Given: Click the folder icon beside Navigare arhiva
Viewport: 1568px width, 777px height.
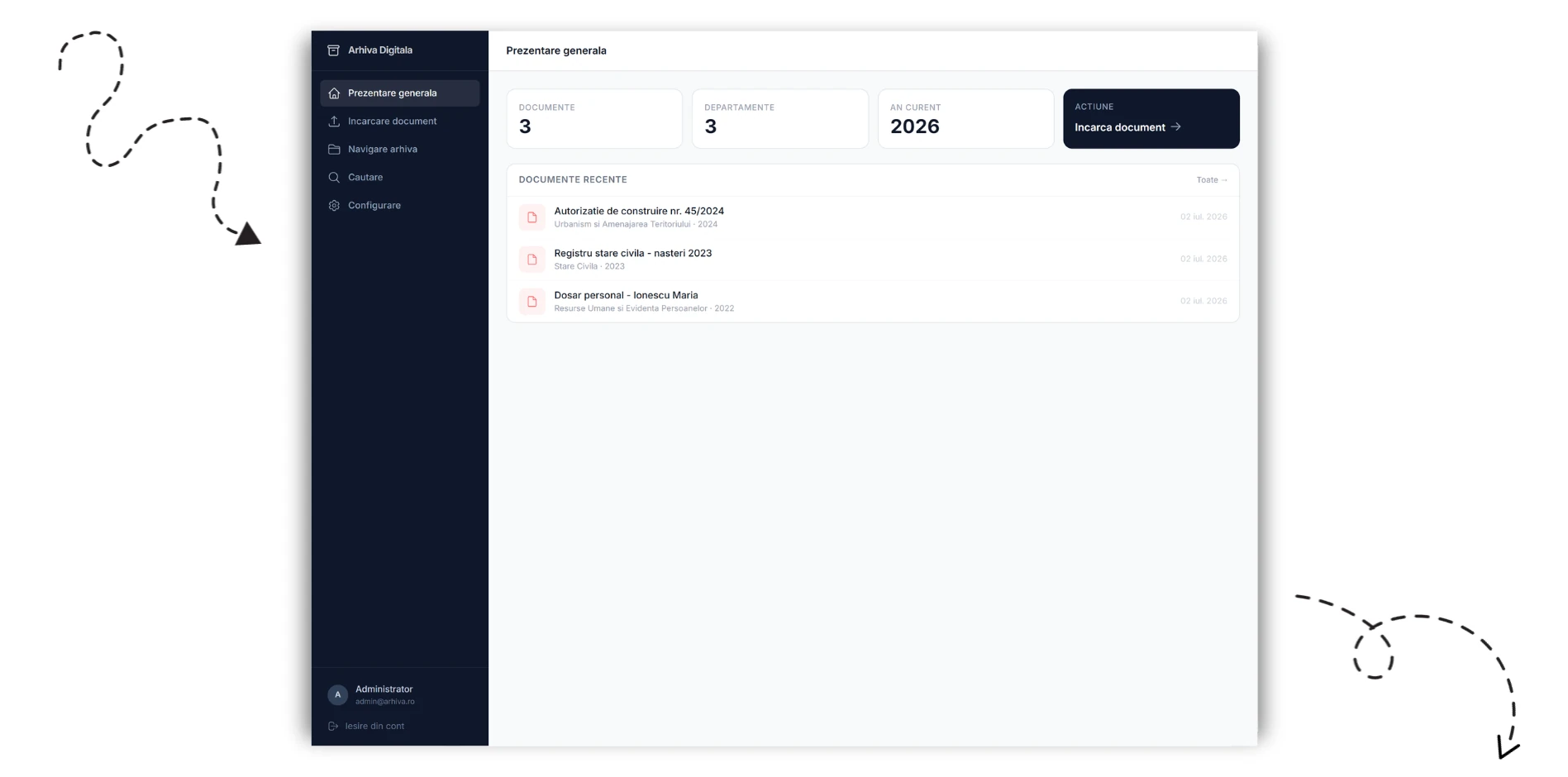Looking at the screenshot, I should 334,150.
